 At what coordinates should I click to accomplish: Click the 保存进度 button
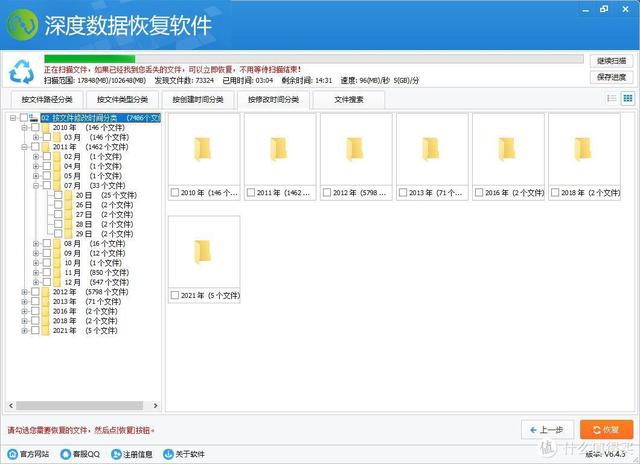coord(611,77)
